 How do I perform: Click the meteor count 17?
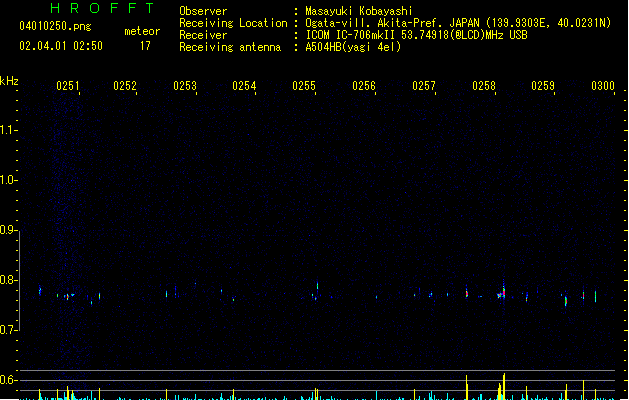click(x=145, y=46)
